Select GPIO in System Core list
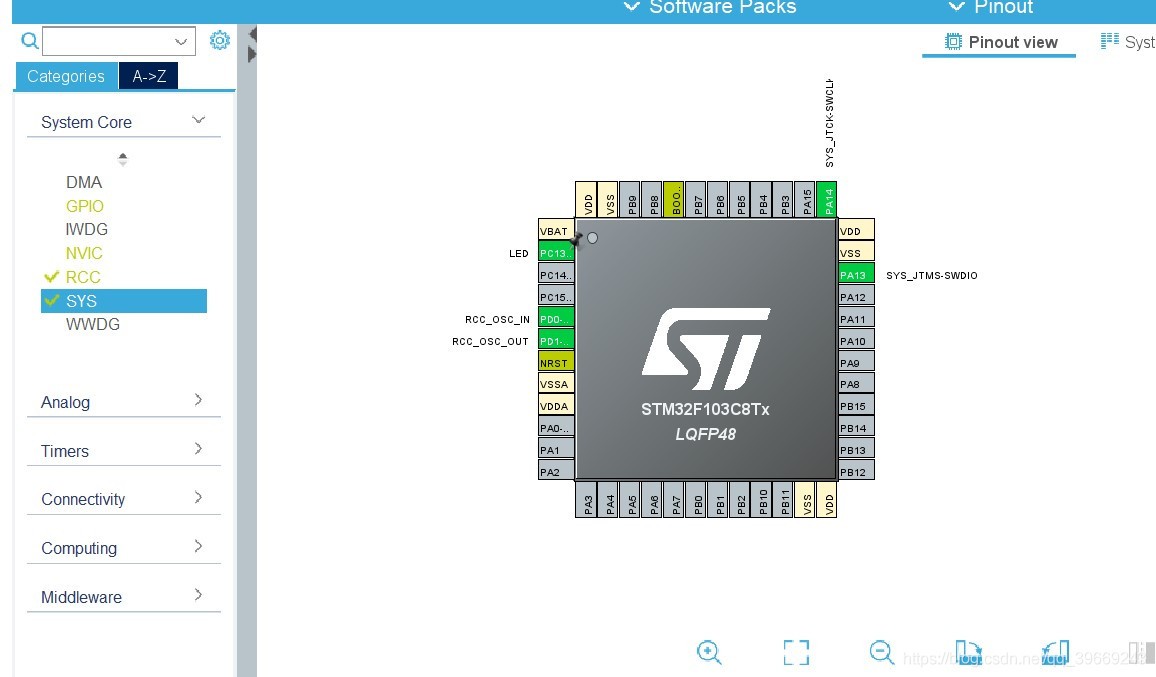The width and height of the screenshot is (1156, 677). (x=85, y=206)
